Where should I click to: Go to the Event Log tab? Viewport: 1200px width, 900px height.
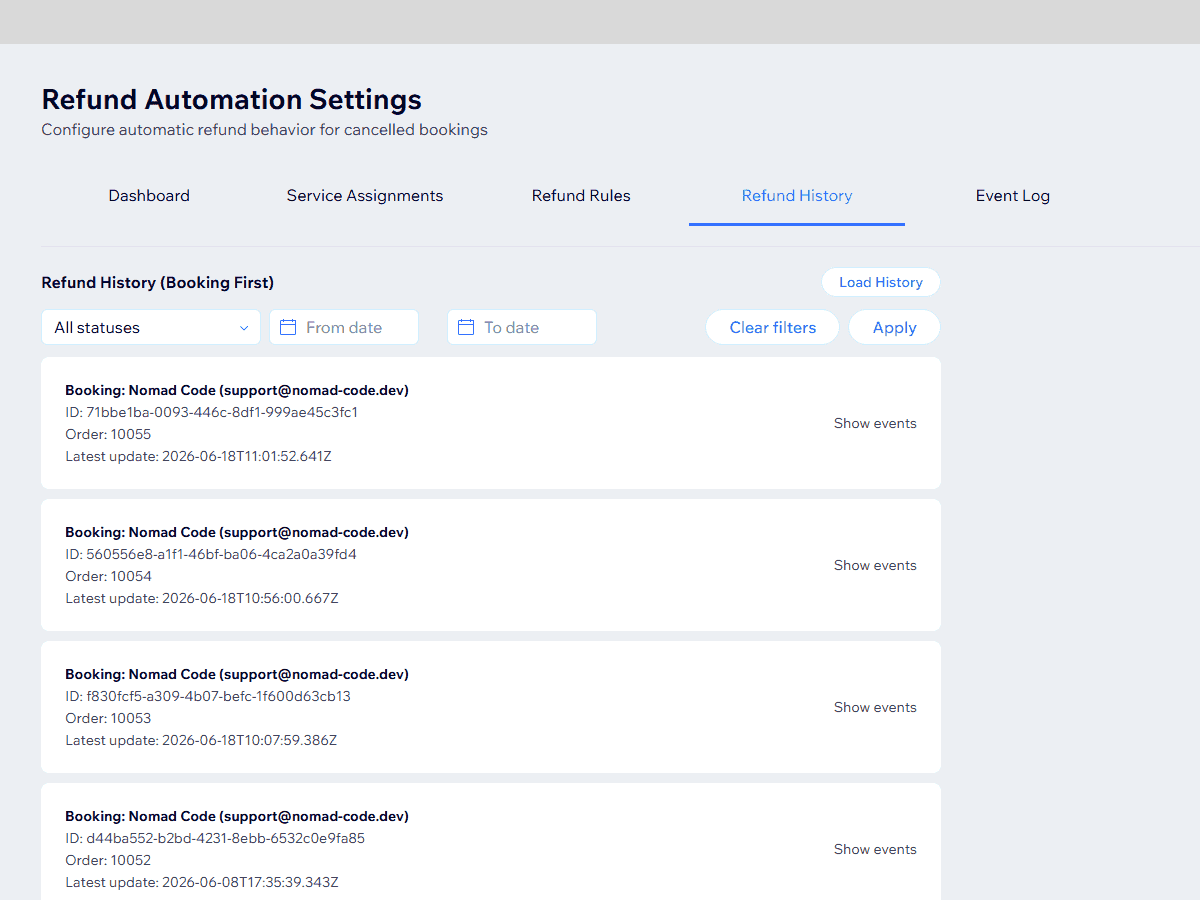pyautogui.click(x=1013, y=196)
